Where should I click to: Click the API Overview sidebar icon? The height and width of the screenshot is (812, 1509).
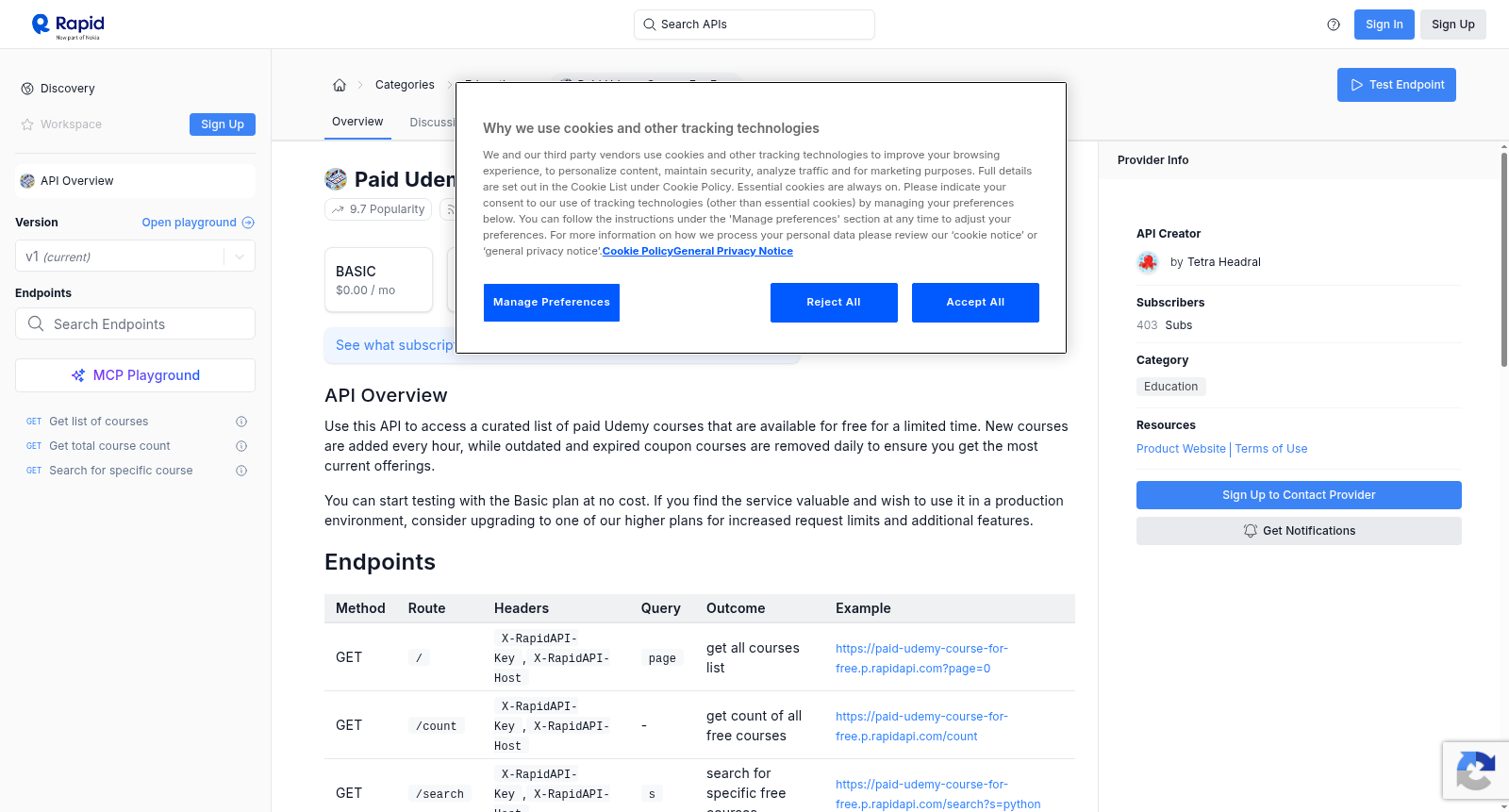(27, 181)
